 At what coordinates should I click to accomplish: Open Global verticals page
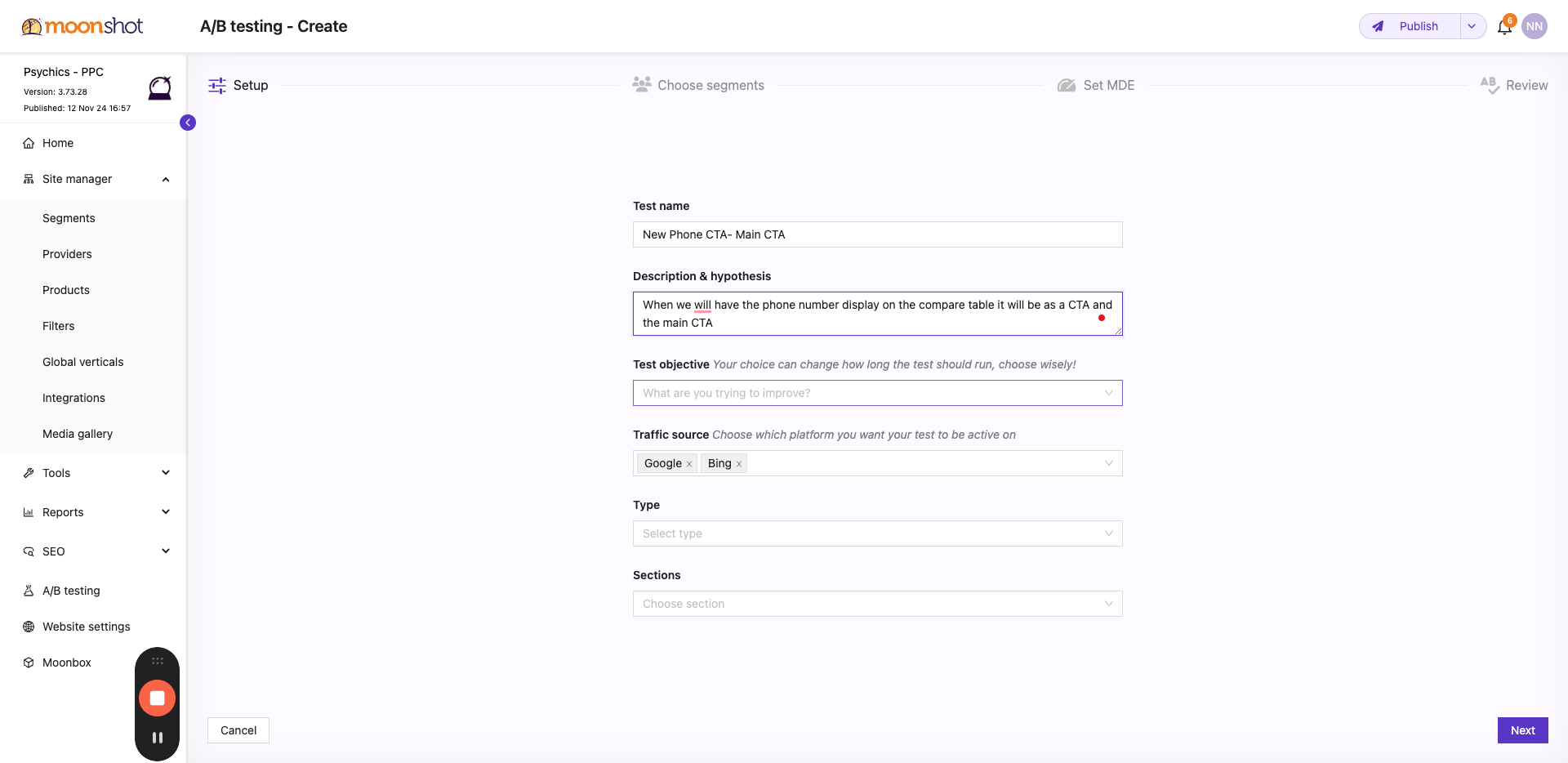coord(83,362)
